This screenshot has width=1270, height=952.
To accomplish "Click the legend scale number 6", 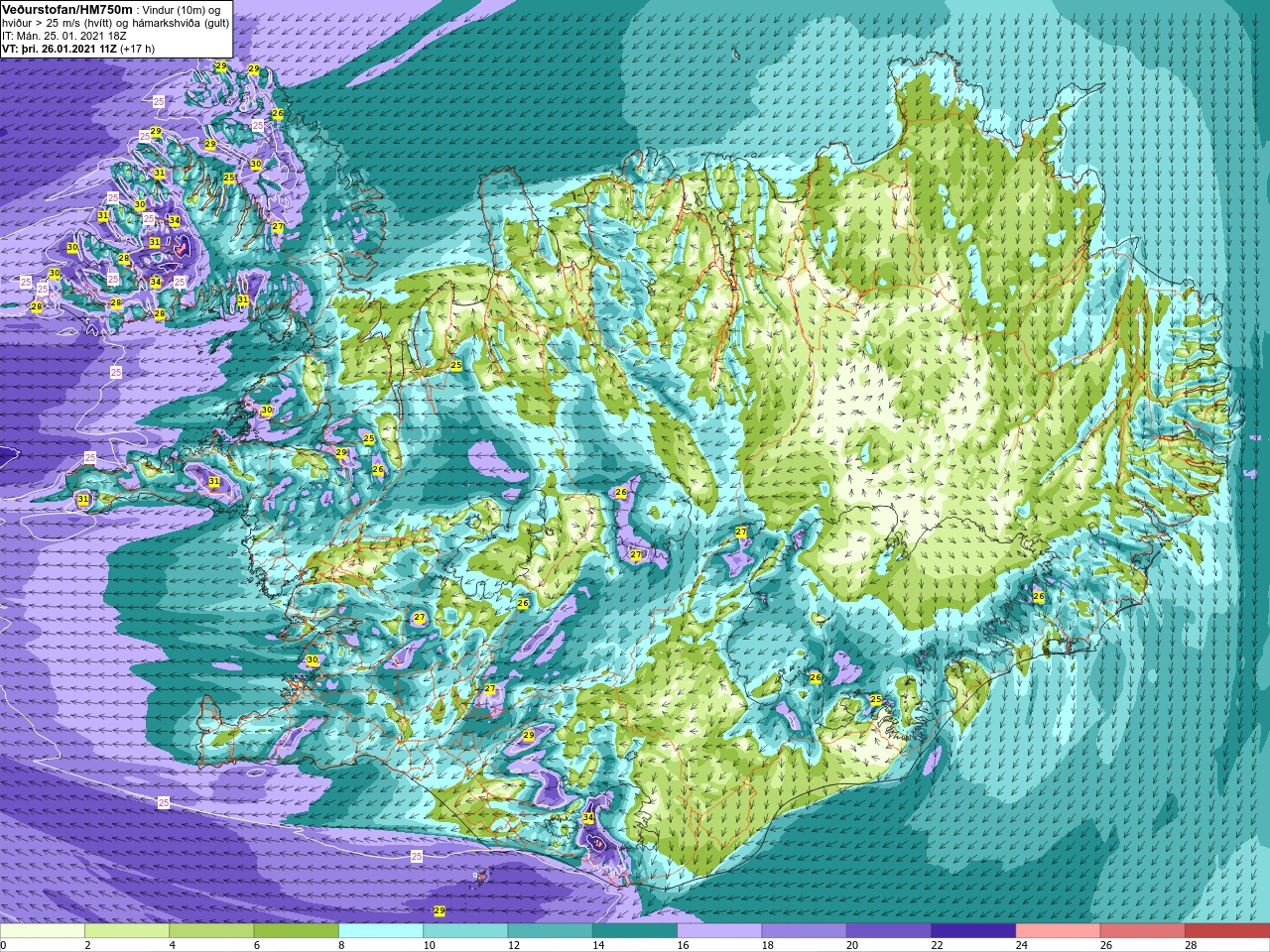I will (x=257, y=945).
